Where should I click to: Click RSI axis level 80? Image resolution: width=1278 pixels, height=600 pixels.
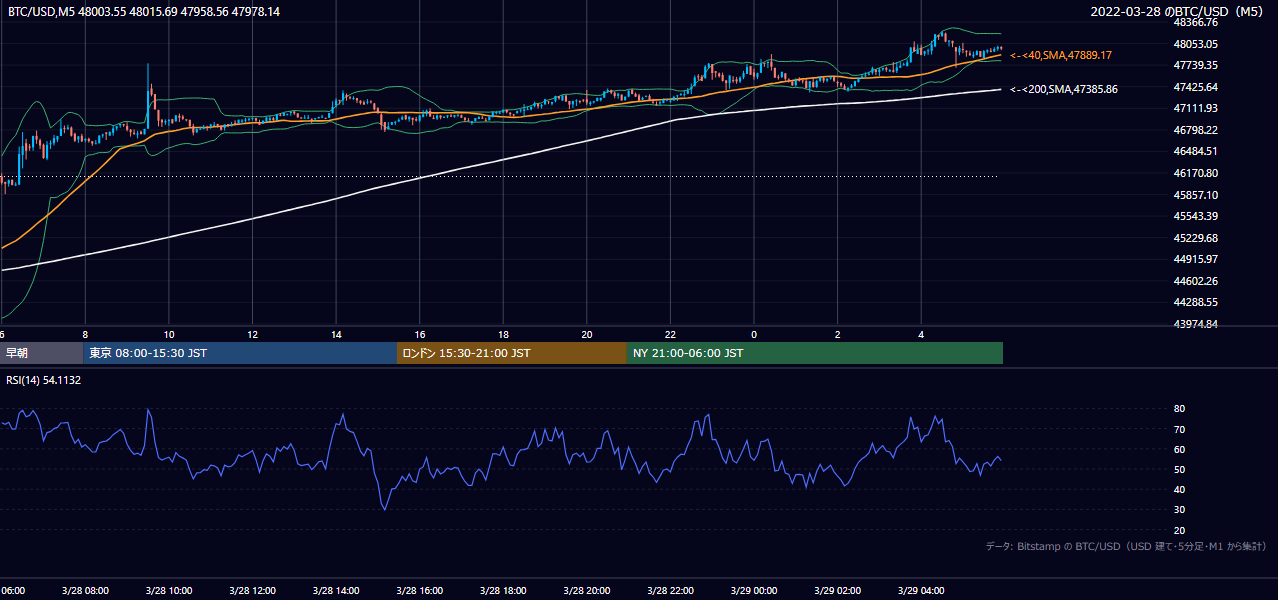[1179, 409]
